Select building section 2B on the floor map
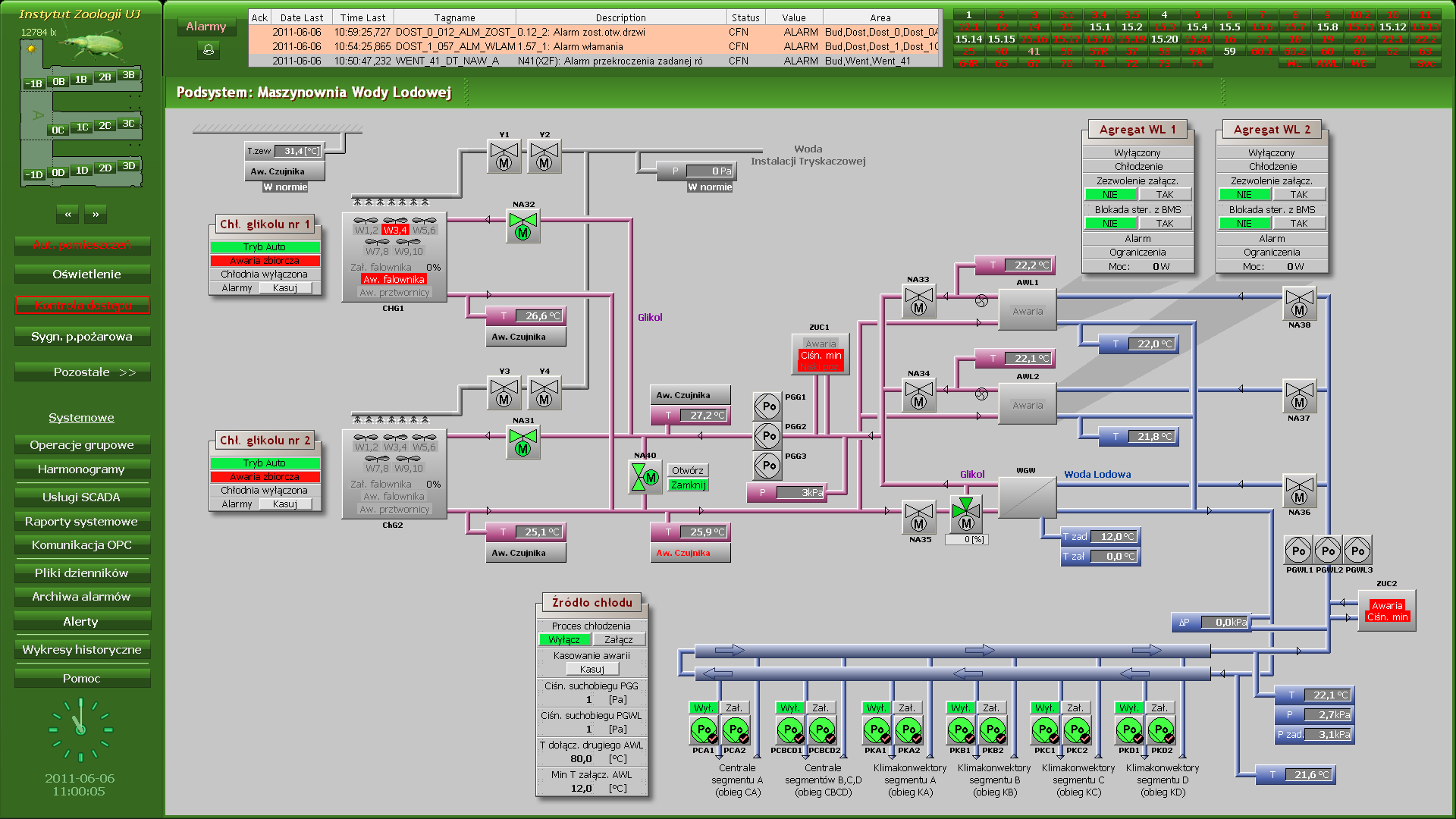Image resolution: width=1456 pixels, height=819 pixels. pyautogui.click(x=105, y=77)
